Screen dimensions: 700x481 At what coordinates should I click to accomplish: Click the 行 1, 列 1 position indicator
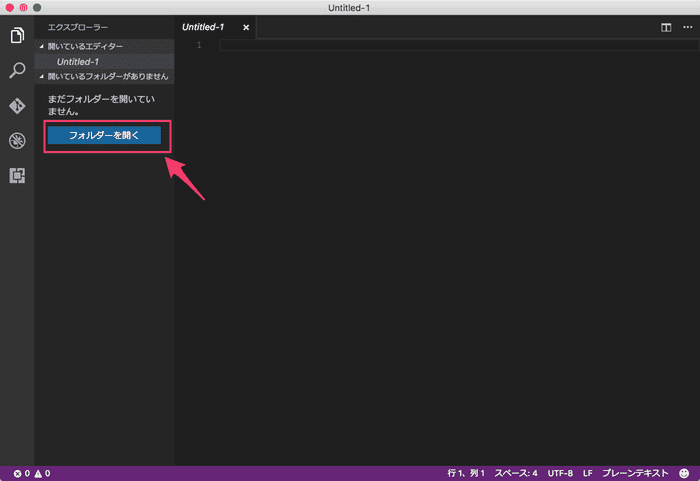tap(466, 473)
